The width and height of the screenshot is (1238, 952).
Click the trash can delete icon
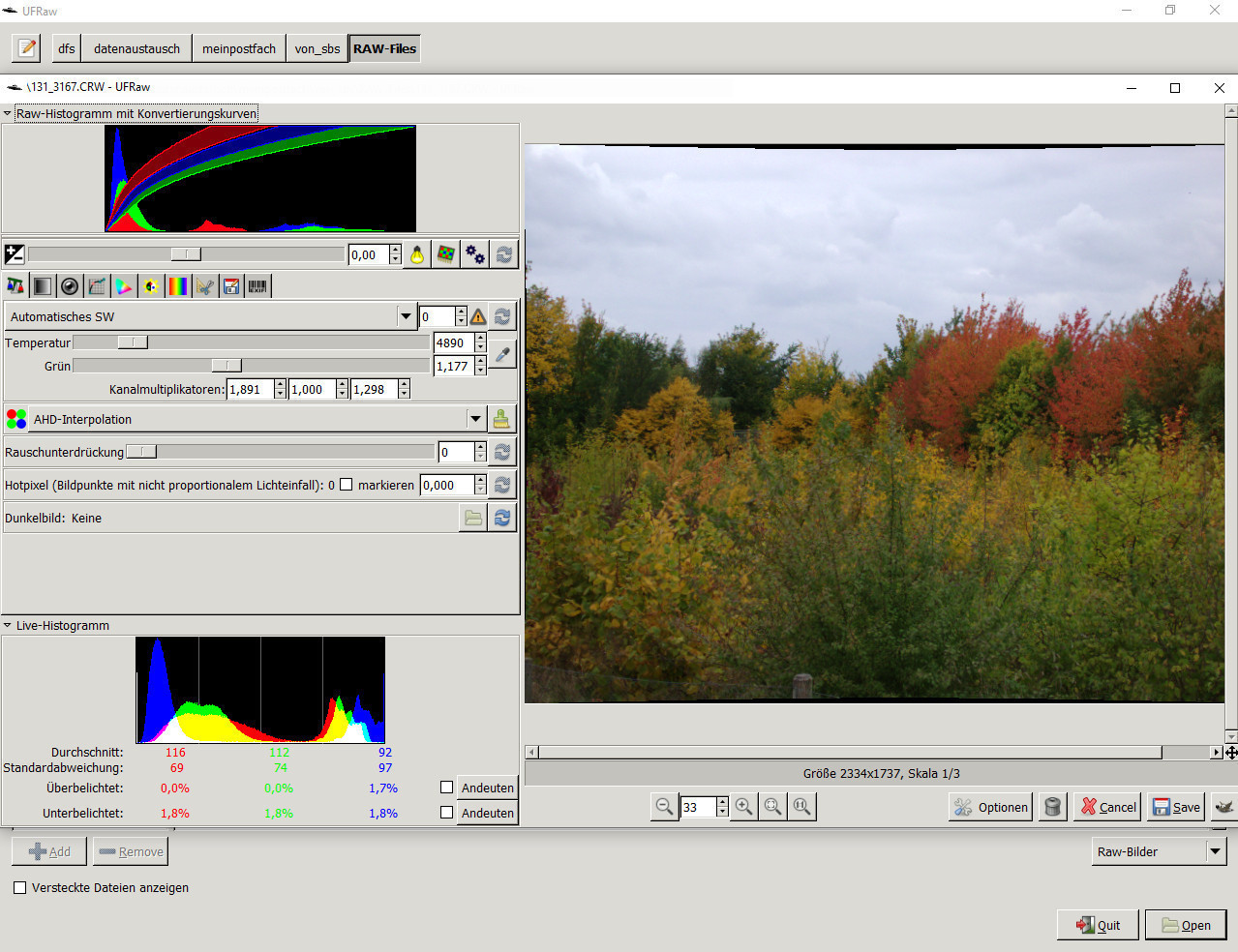(1053, 807)
